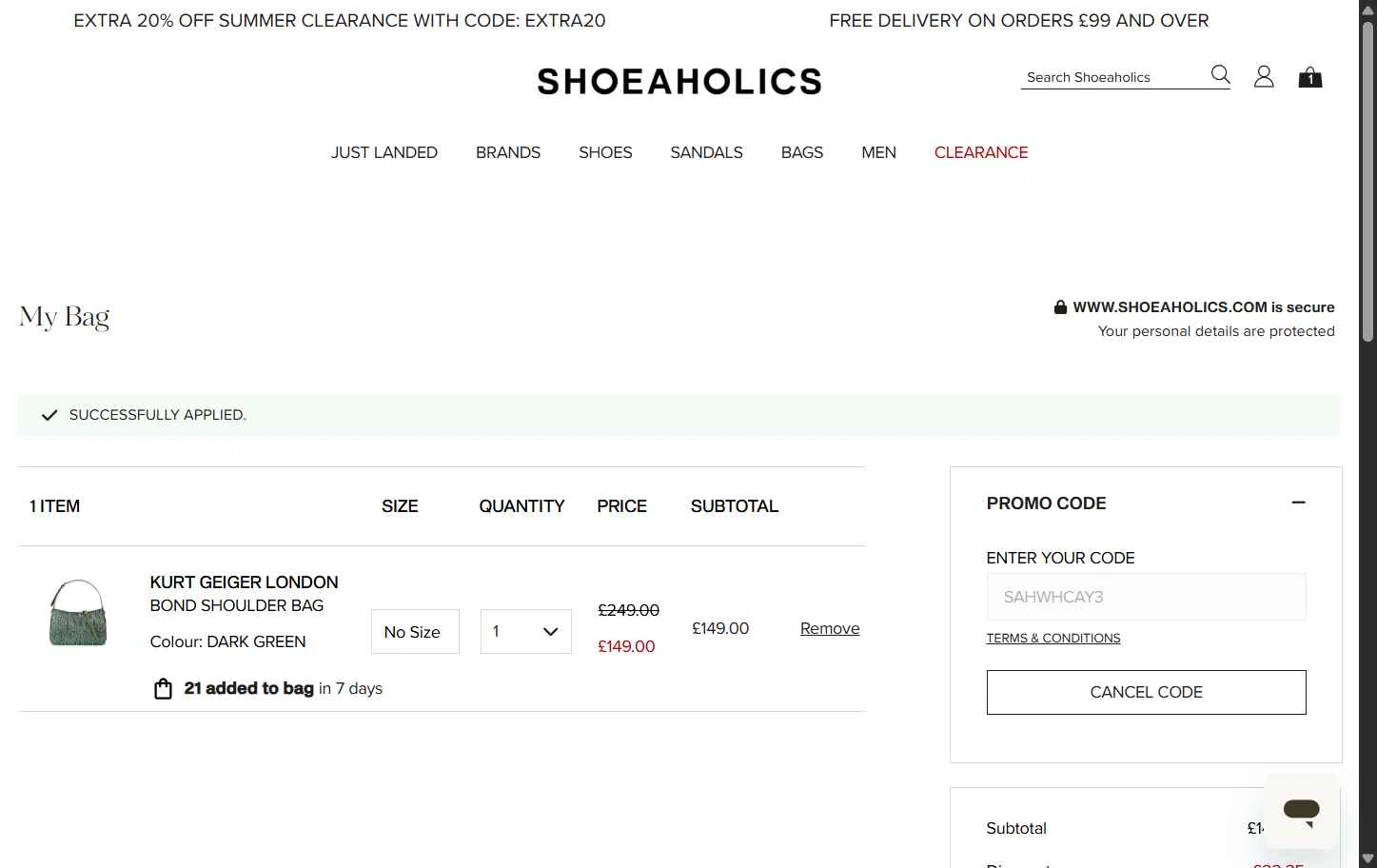
Task: Remove the Bond Shoulder Bag item
Action: pos(830,628)
